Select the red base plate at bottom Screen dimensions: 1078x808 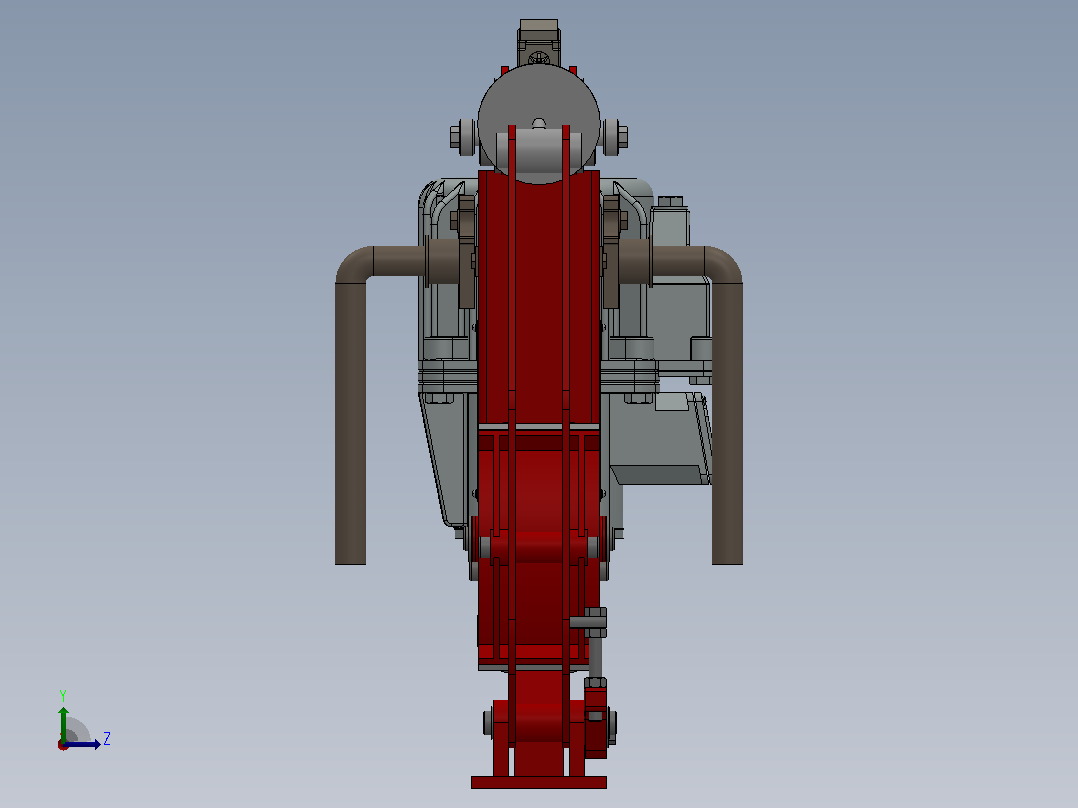click(x=539, y=783)
